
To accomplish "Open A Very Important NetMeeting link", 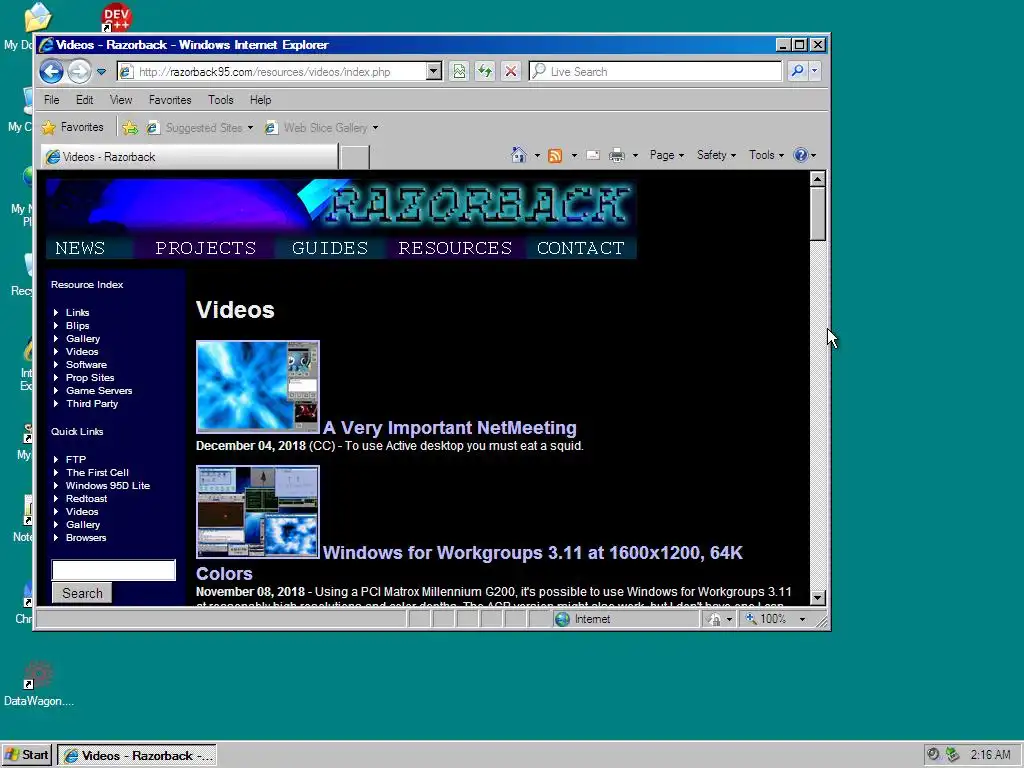I will (449, 428).
